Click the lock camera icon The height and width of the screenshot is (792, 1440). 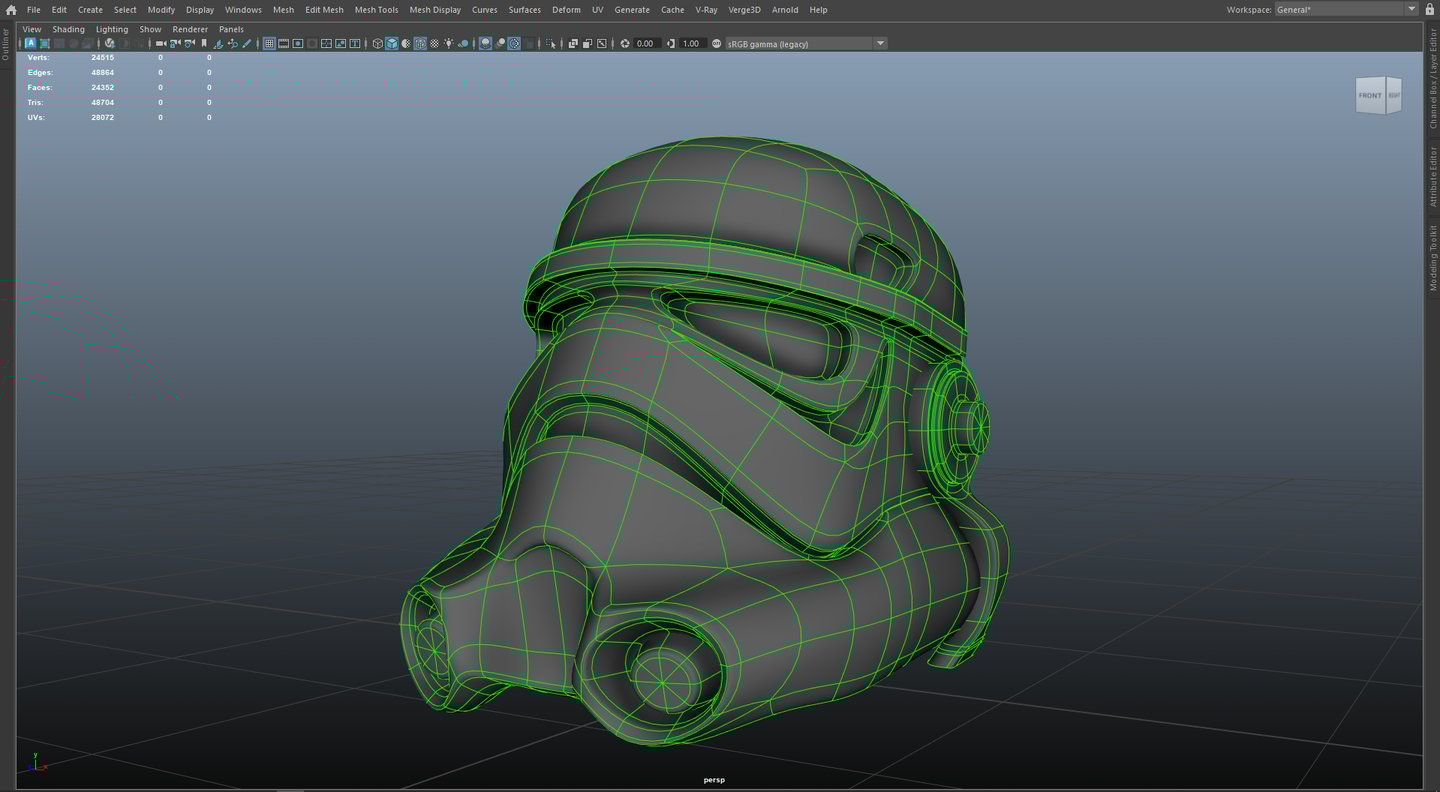(175, 44)
